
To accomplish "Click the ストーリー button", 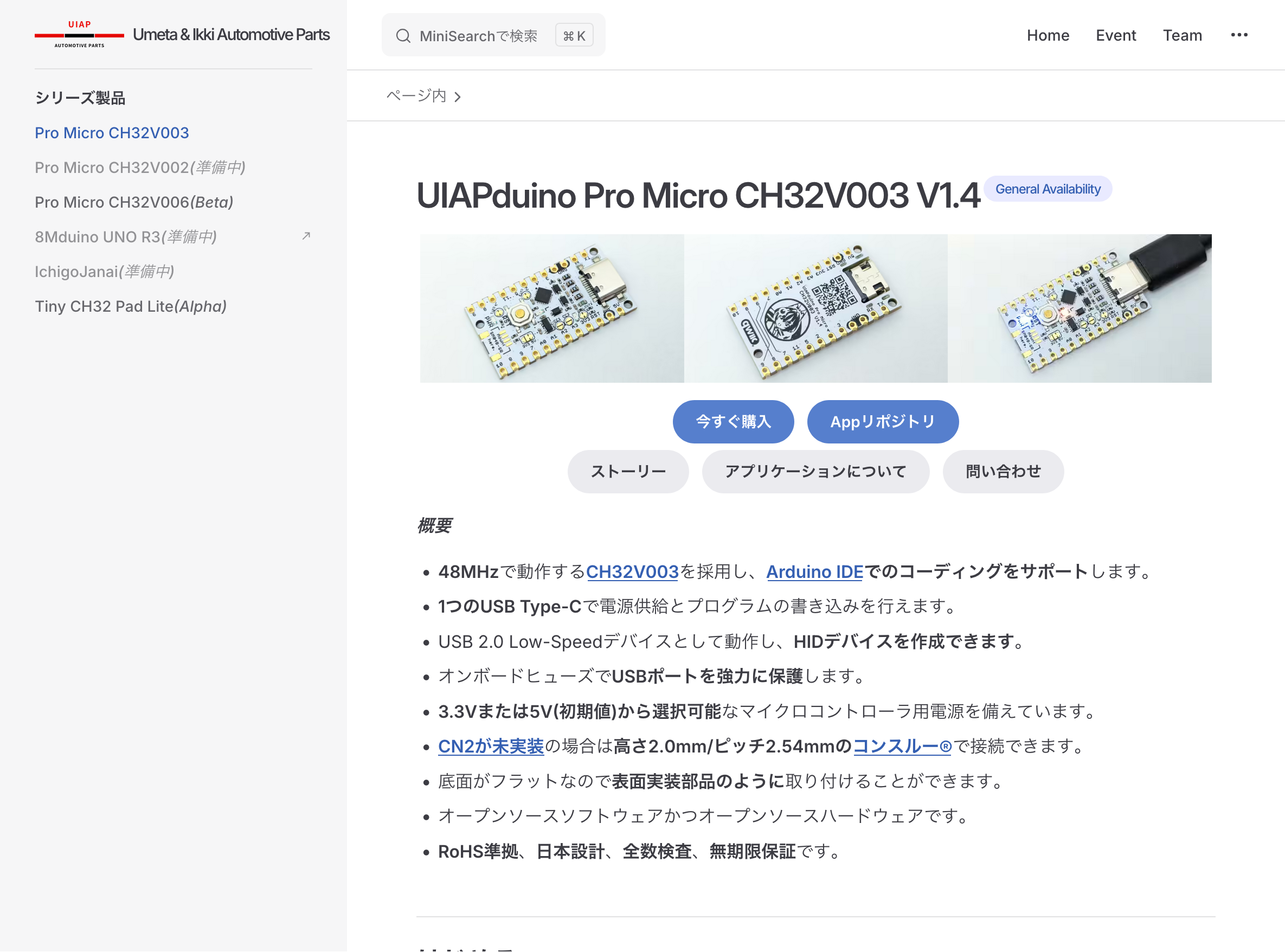I will [627, 471].
